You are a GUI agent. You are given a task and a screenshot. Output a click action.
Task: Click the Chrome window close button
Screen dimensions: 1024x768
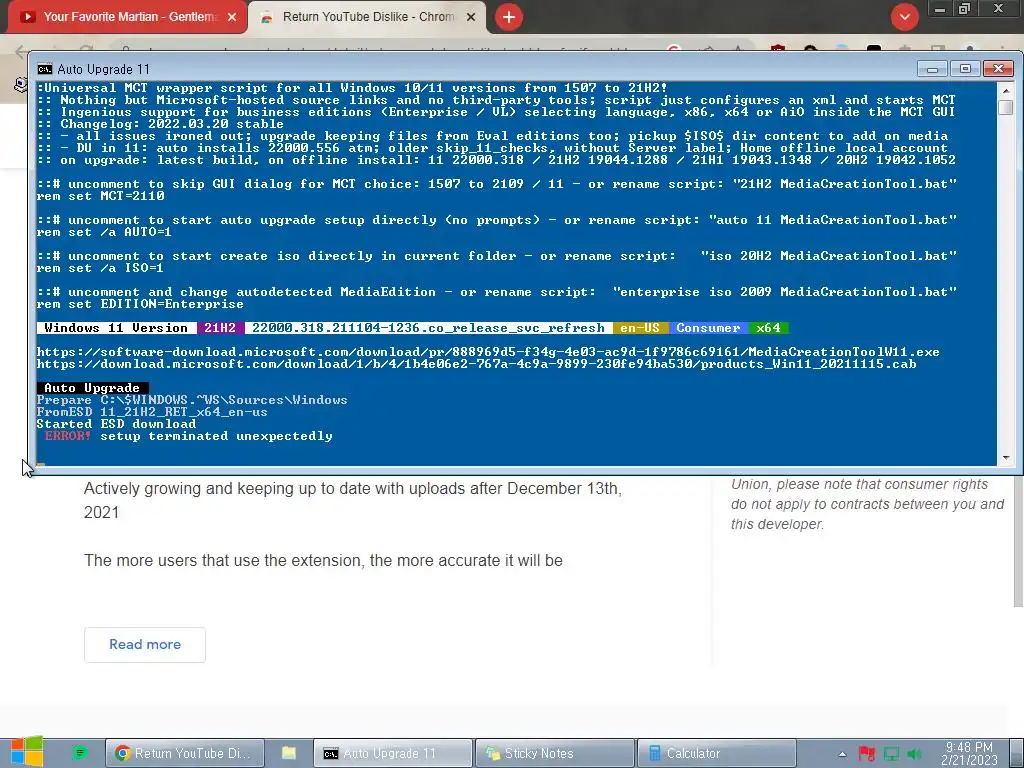tap(999, 8)
